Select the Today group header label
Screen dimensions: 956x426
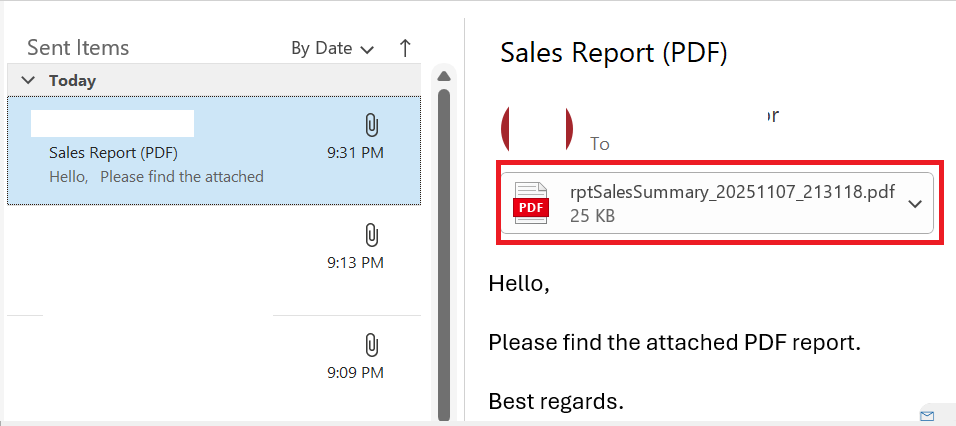click(x=73, y=80)
